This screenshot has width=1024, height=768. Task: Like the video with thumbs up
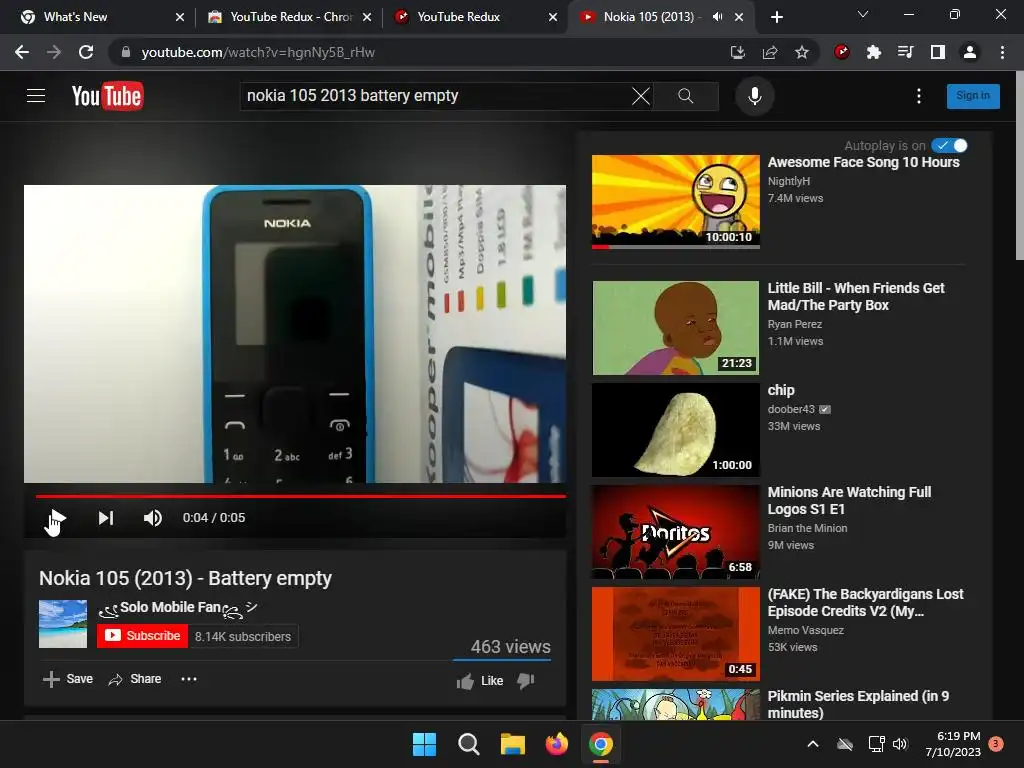point(480,681)
